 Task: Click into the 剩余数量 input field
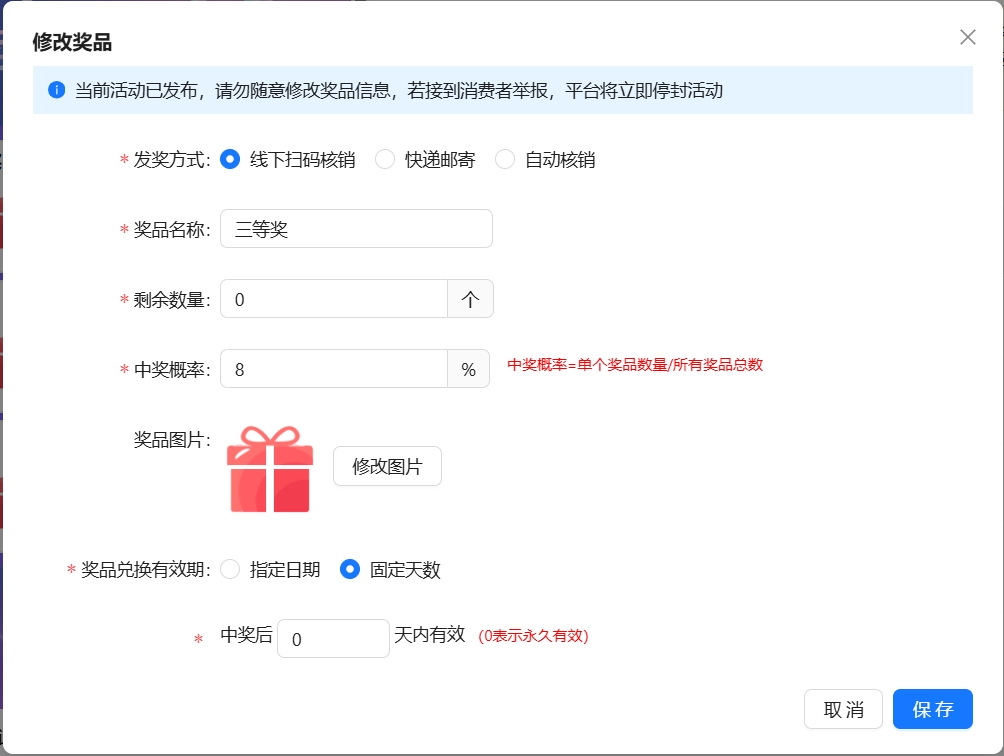click(x=333, y=299)
